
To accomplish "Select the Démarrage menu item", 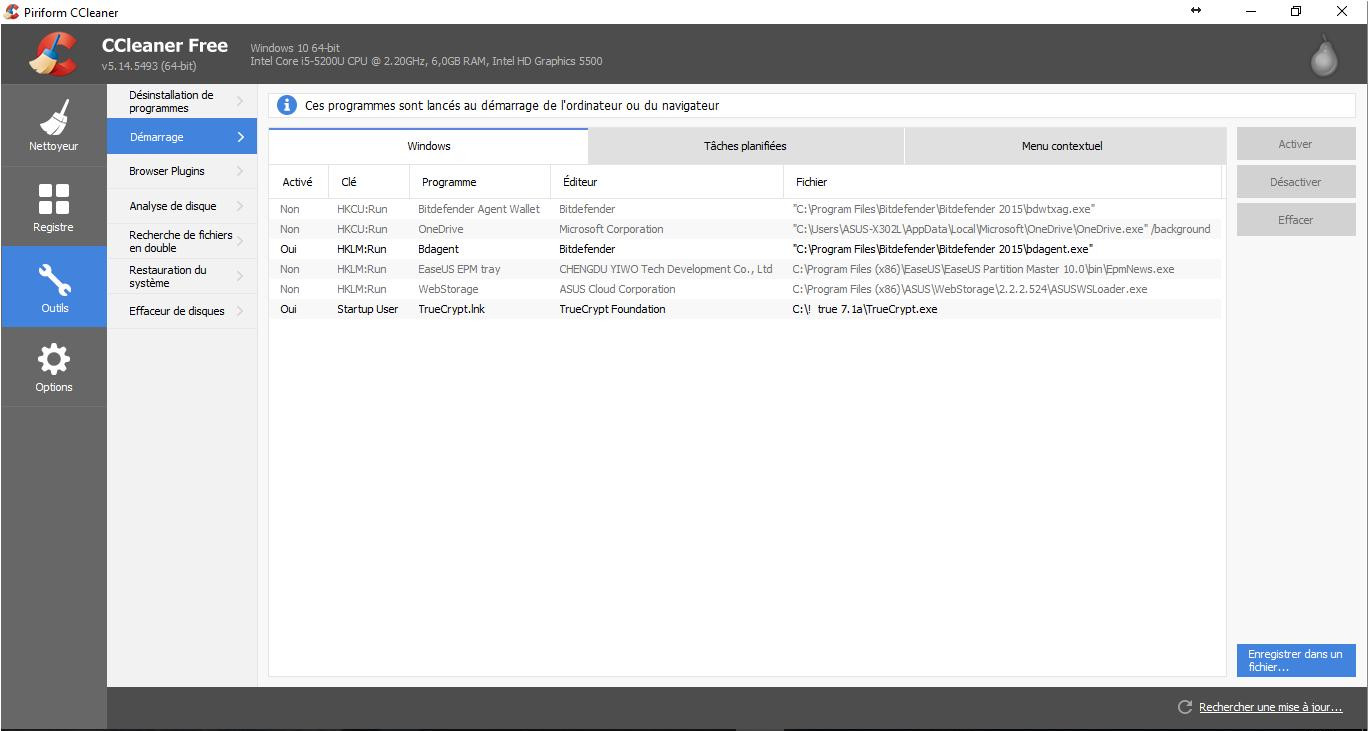I will (x=182, y=137).
